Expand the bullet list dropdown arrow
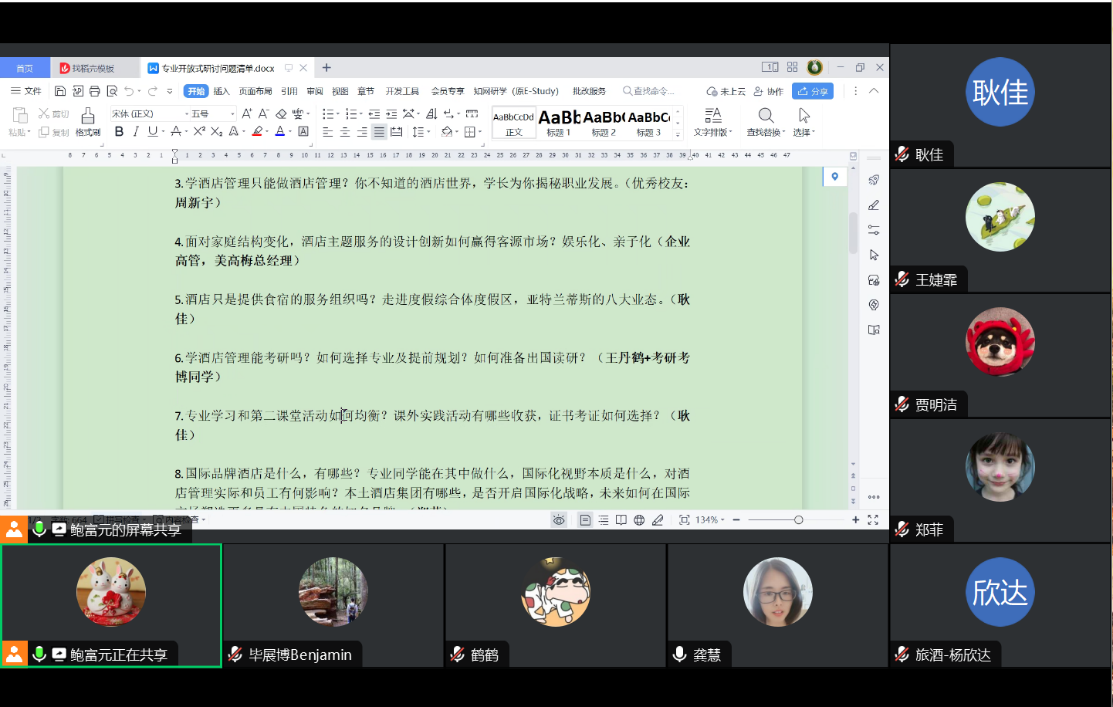 pyautogui.click(x=337, y=114)
